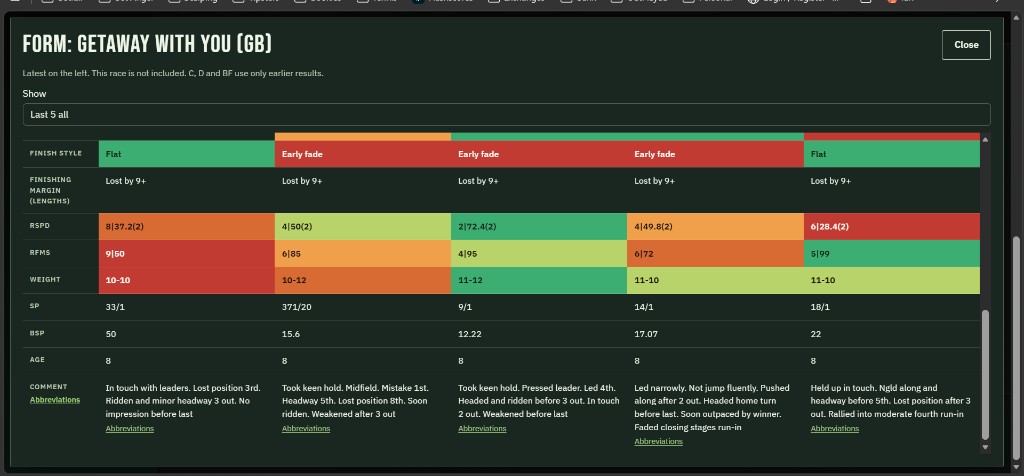Screen dimensions: 1024x476
Task: Select RSPD cell 6|28.4(2)
Action: click(x=892, y=227)
